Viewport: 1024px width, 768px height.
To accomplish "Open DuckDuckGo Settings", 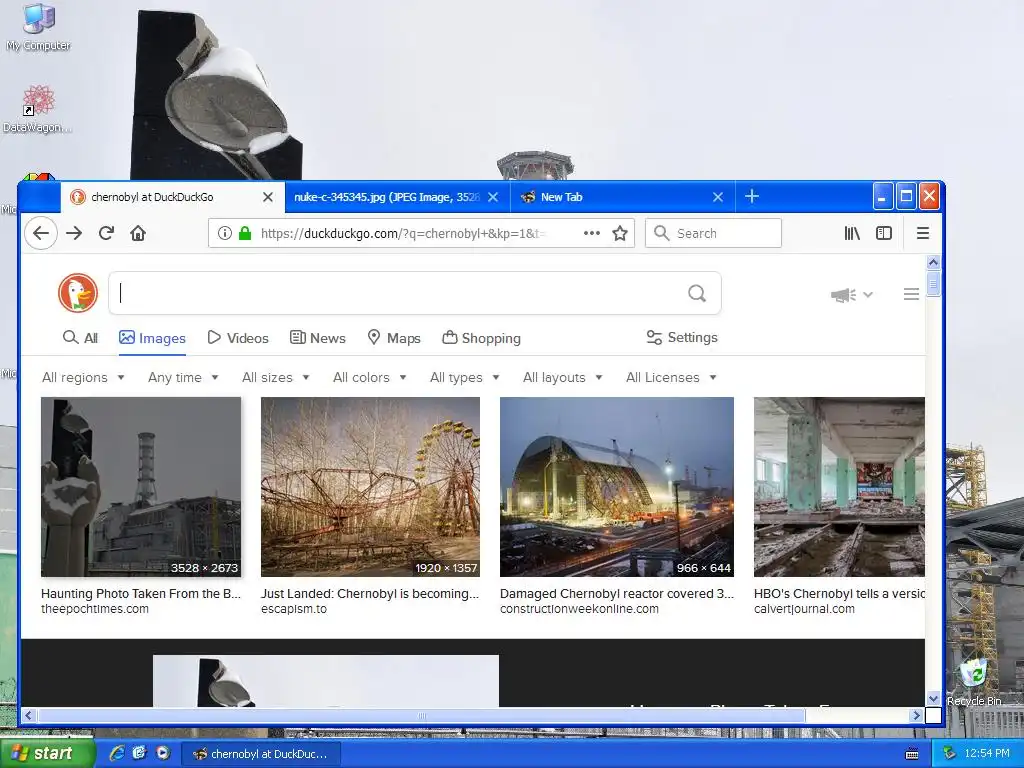I will (x=682, y=337).
